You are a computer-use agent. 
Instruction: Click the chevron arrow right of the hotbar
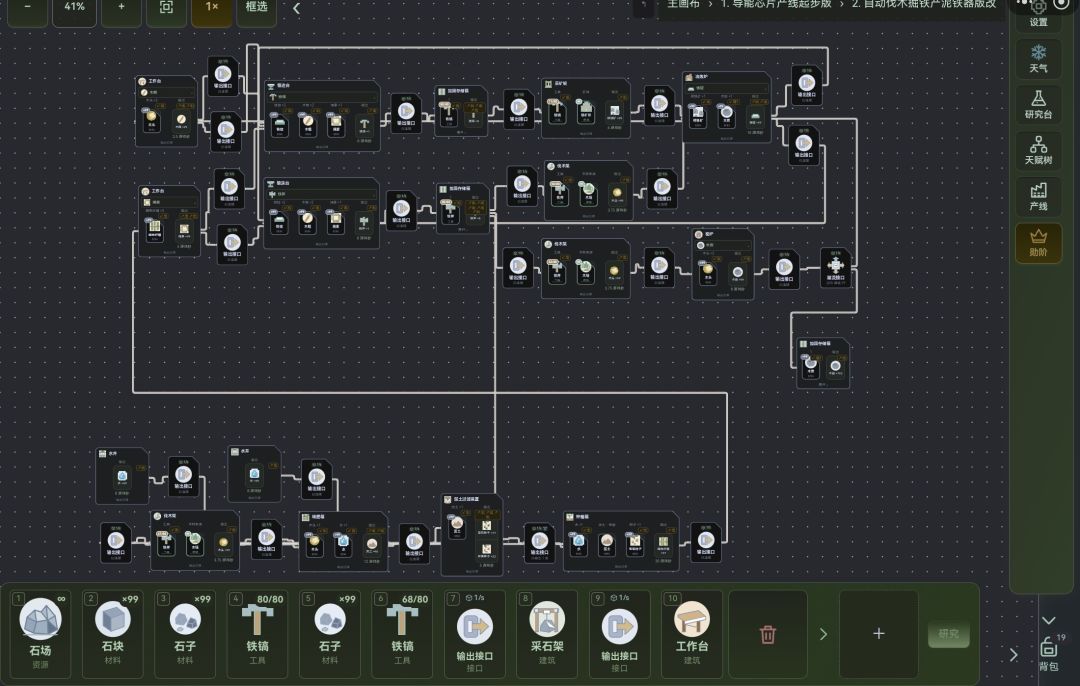click(1013, 654)
